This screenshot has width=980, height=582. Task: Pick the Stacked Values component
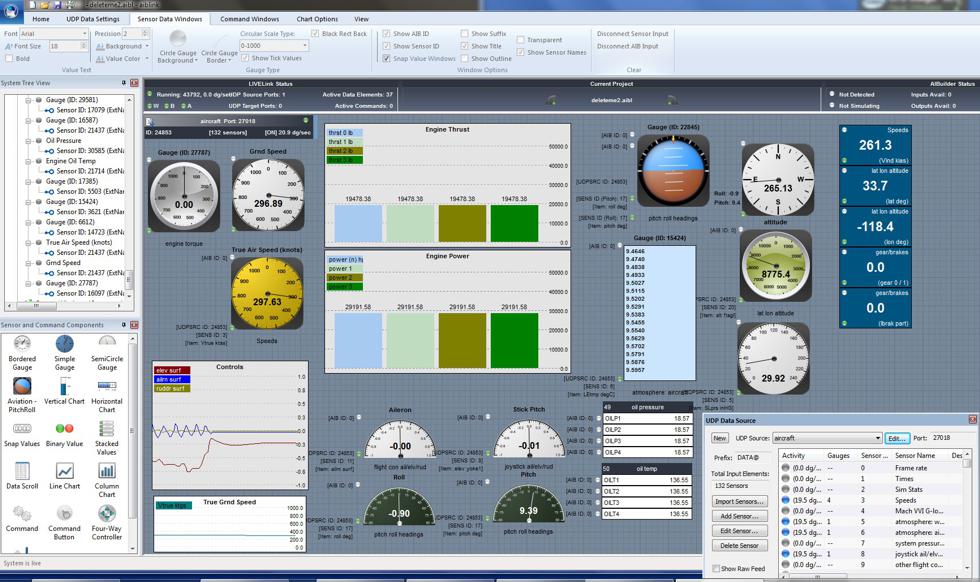[x=107, y=438]
